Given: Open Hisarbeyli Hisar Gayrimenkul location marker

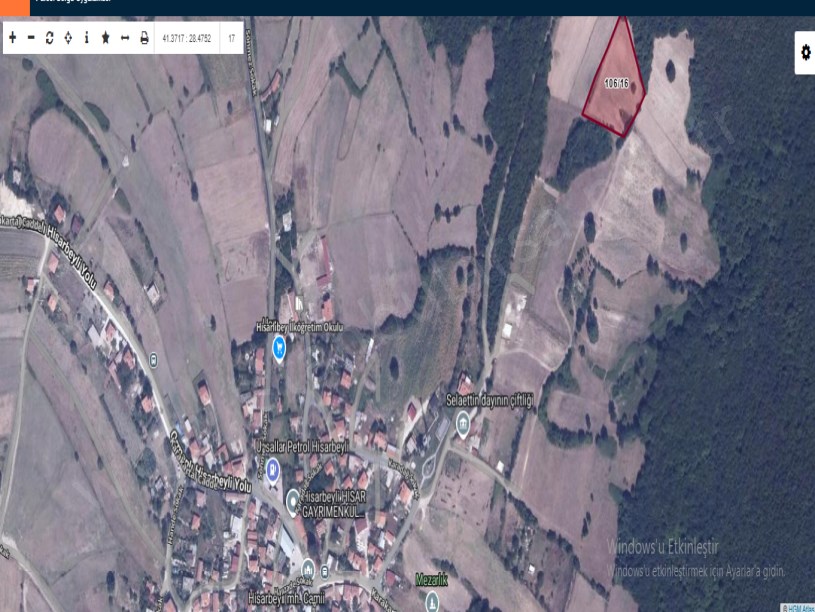Looking at the screenshot, I should coord(293,499).
